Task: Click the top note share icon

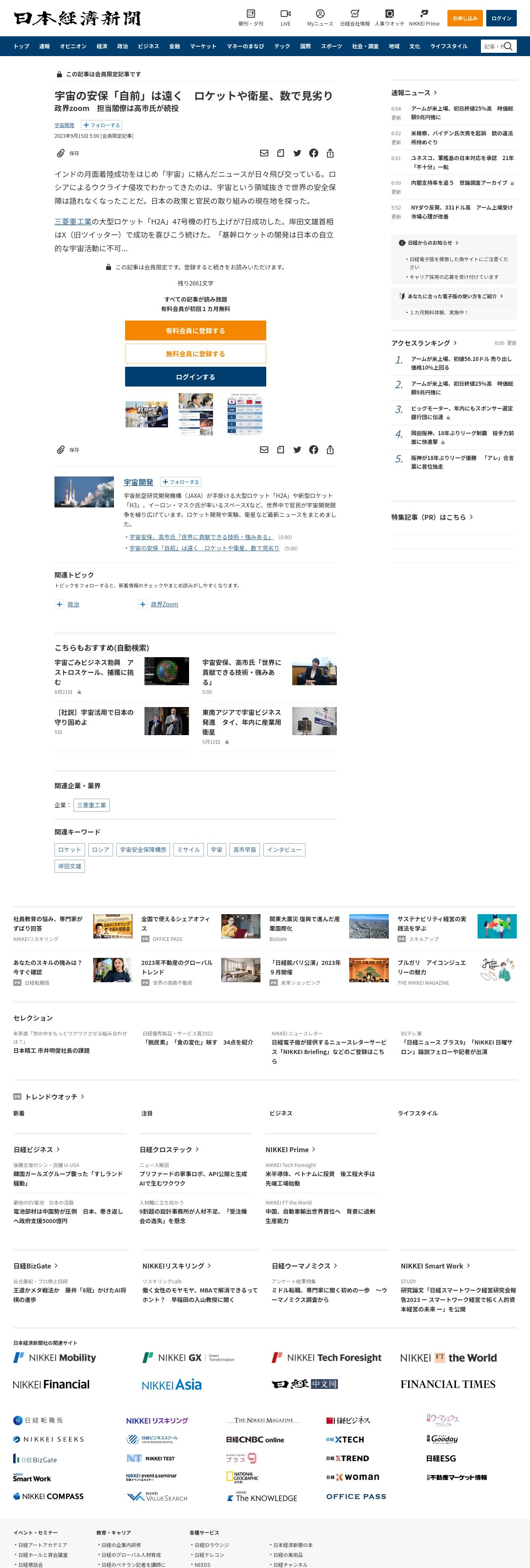Action: [280, 153]
